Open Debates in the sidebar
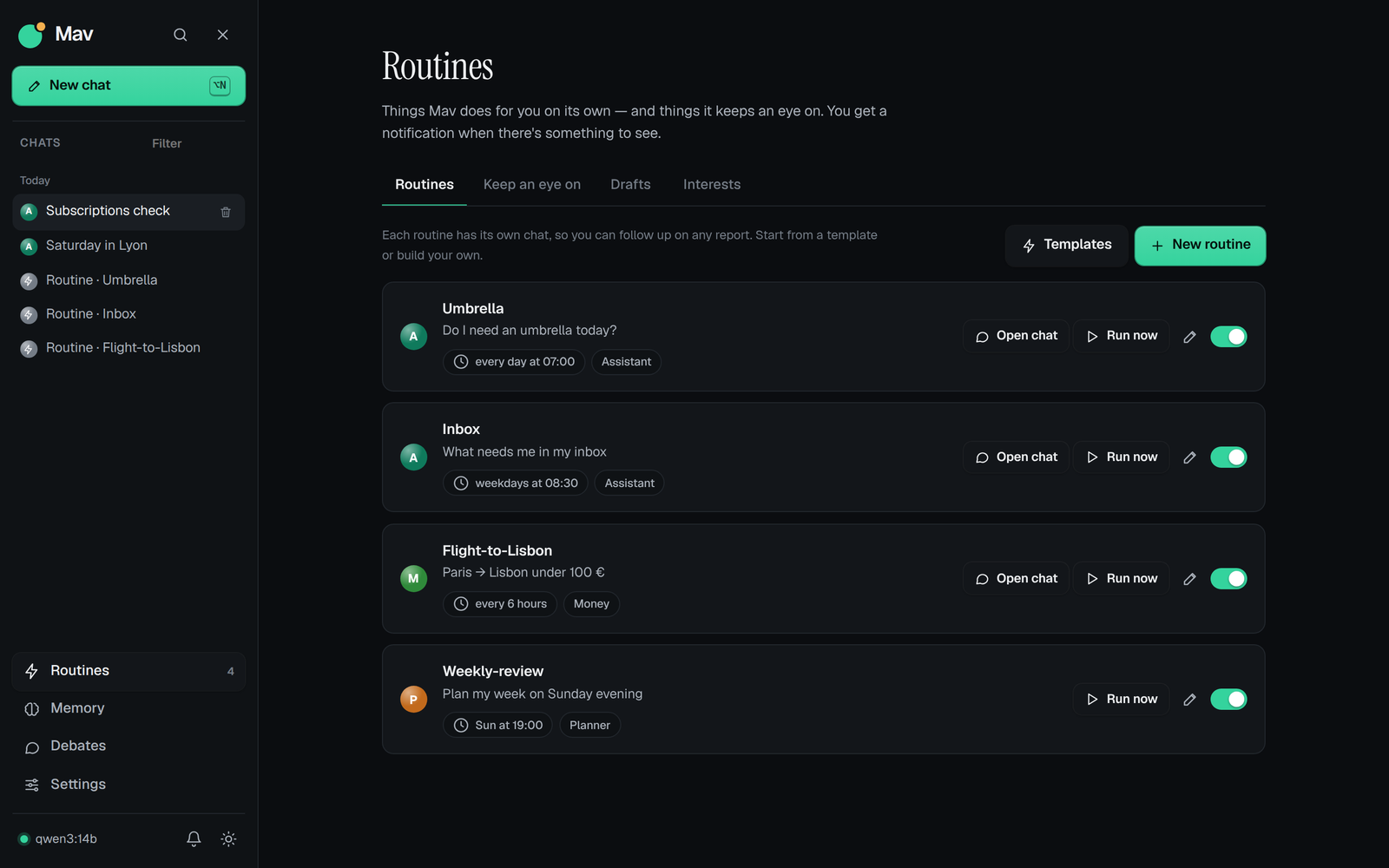Screen dimensions: 1389x868 point(128,746)
